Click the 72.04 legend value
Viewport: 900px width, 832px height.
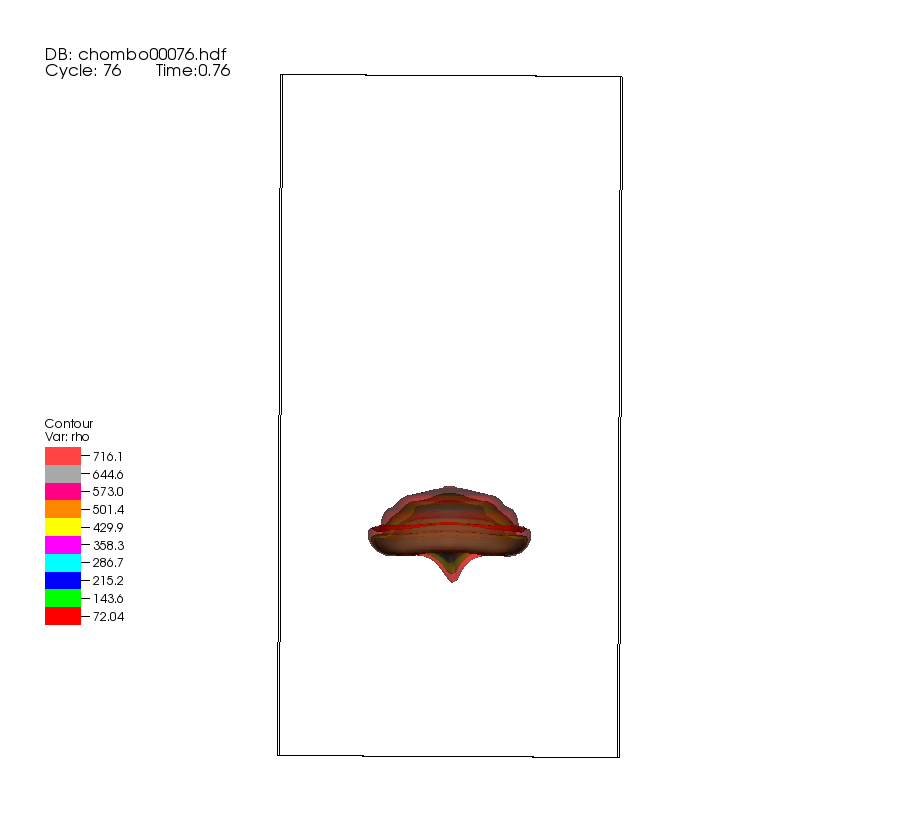108,616
